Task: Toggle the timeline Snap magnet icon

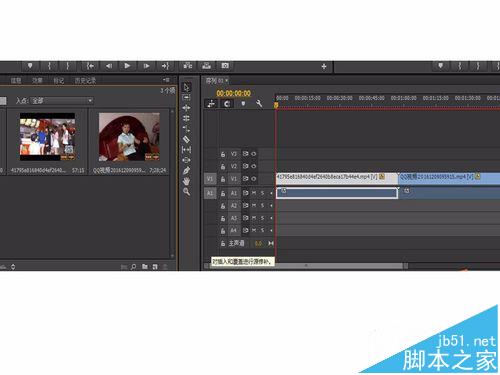Action: 227,104
